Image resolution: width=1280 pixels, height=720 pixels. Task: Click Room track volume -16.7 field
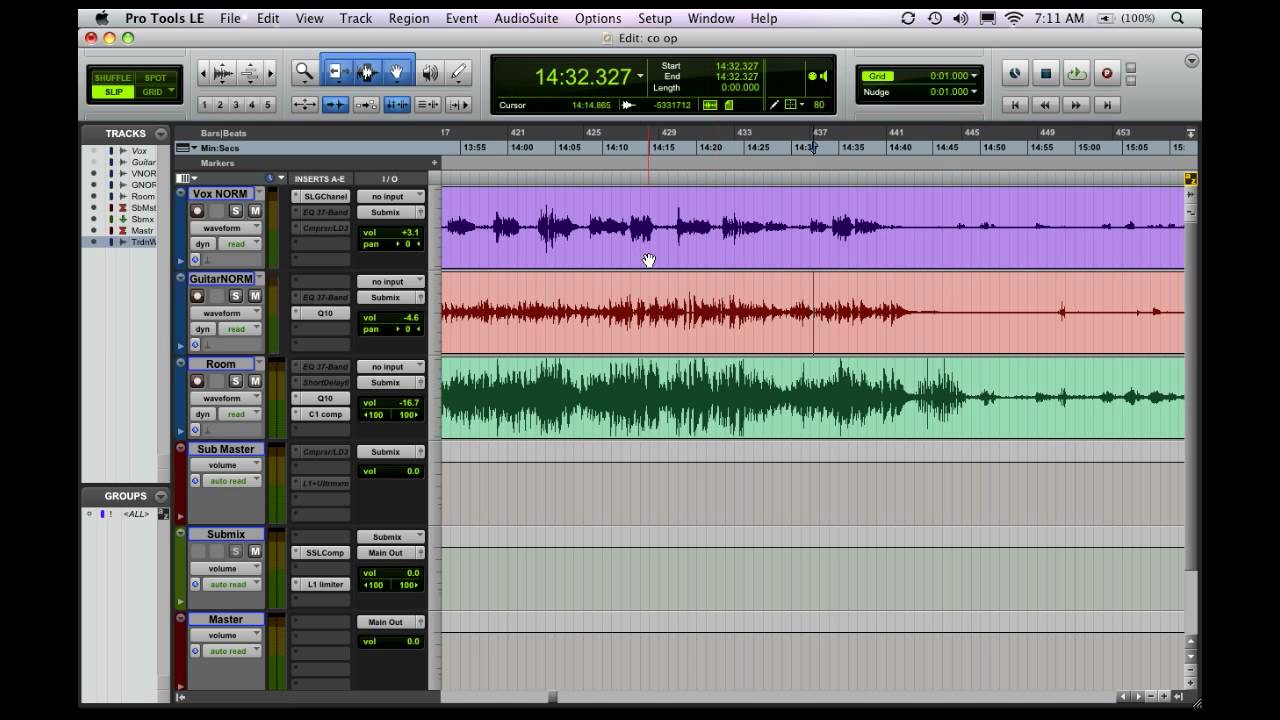390,403
